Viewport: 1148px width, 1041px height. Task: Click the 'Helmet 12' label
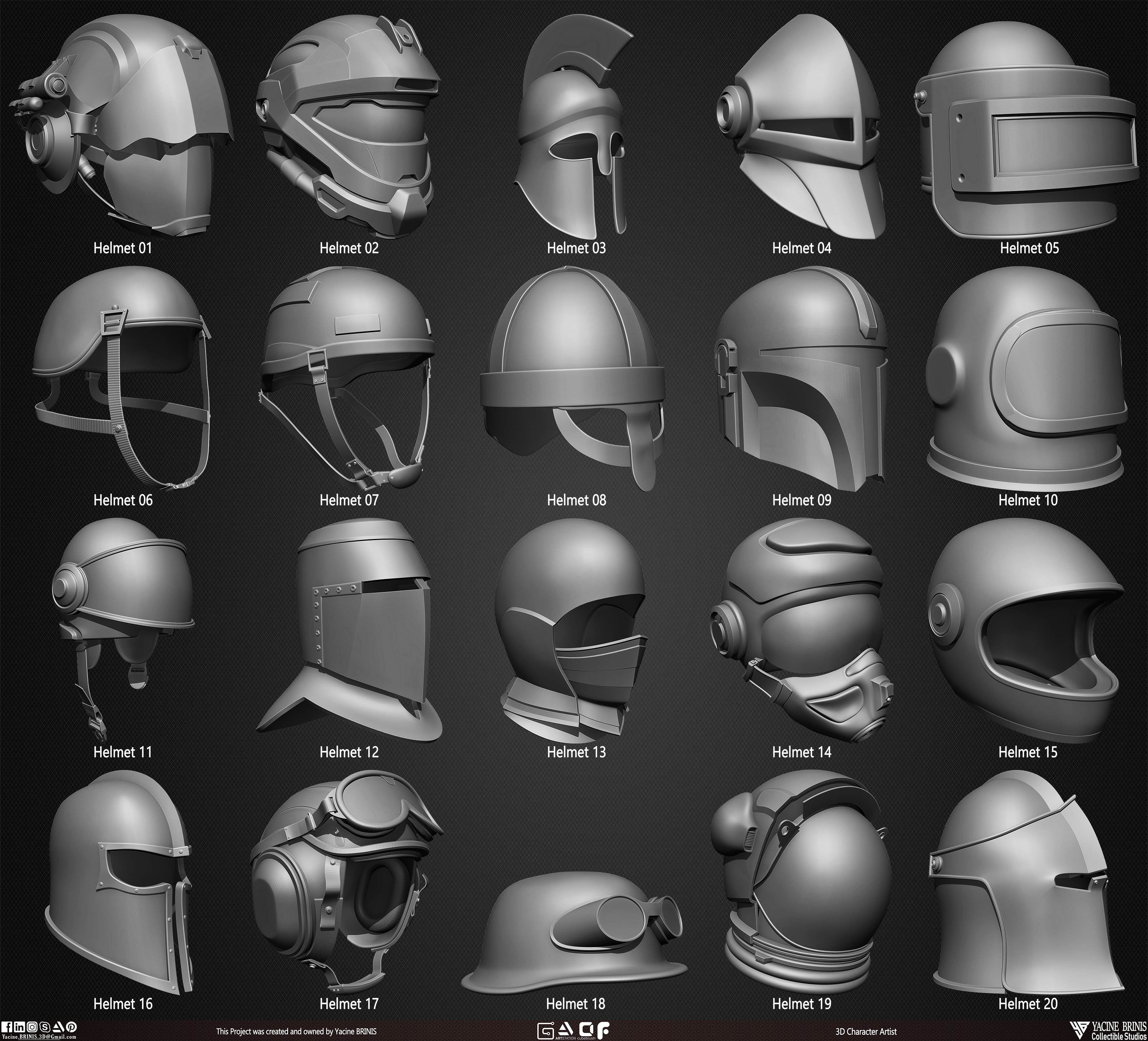point(349,752)
